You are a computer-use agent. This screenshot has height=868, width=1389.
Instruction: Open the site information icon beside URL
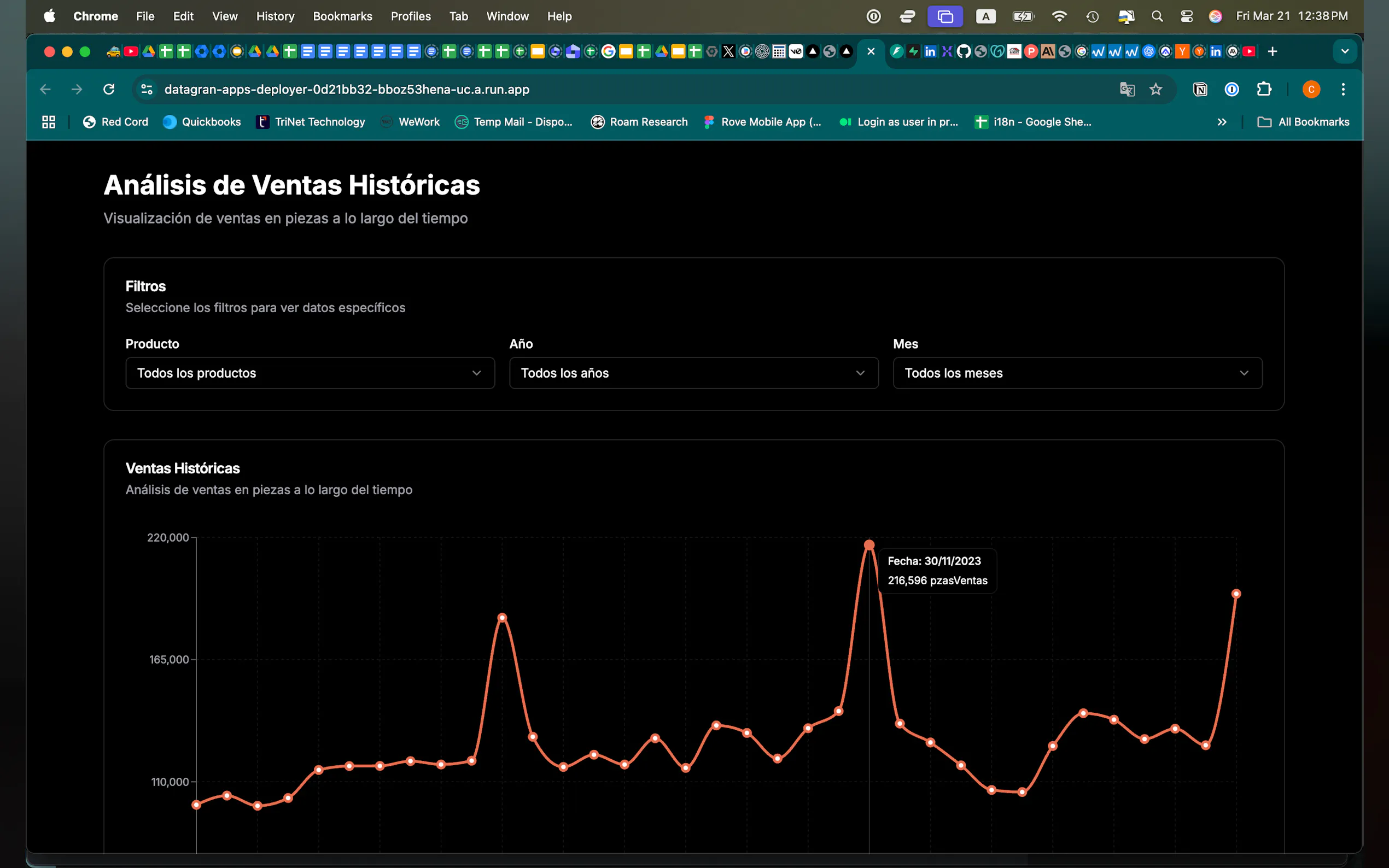[147, 89]
